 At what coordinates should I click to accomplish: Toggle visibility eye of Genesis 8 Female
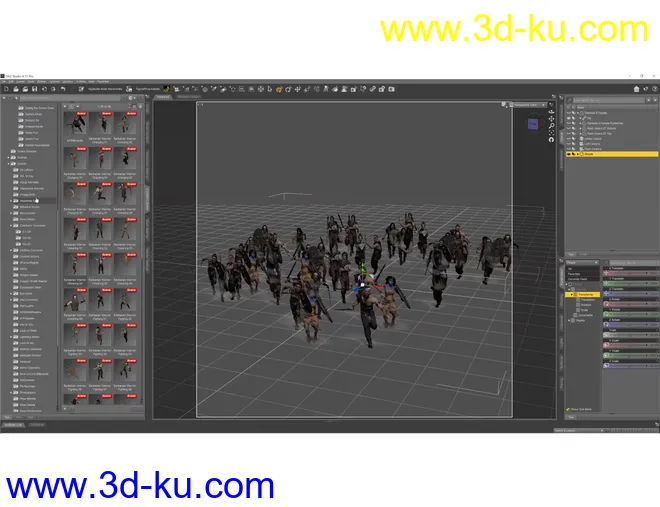pos(569,113)
